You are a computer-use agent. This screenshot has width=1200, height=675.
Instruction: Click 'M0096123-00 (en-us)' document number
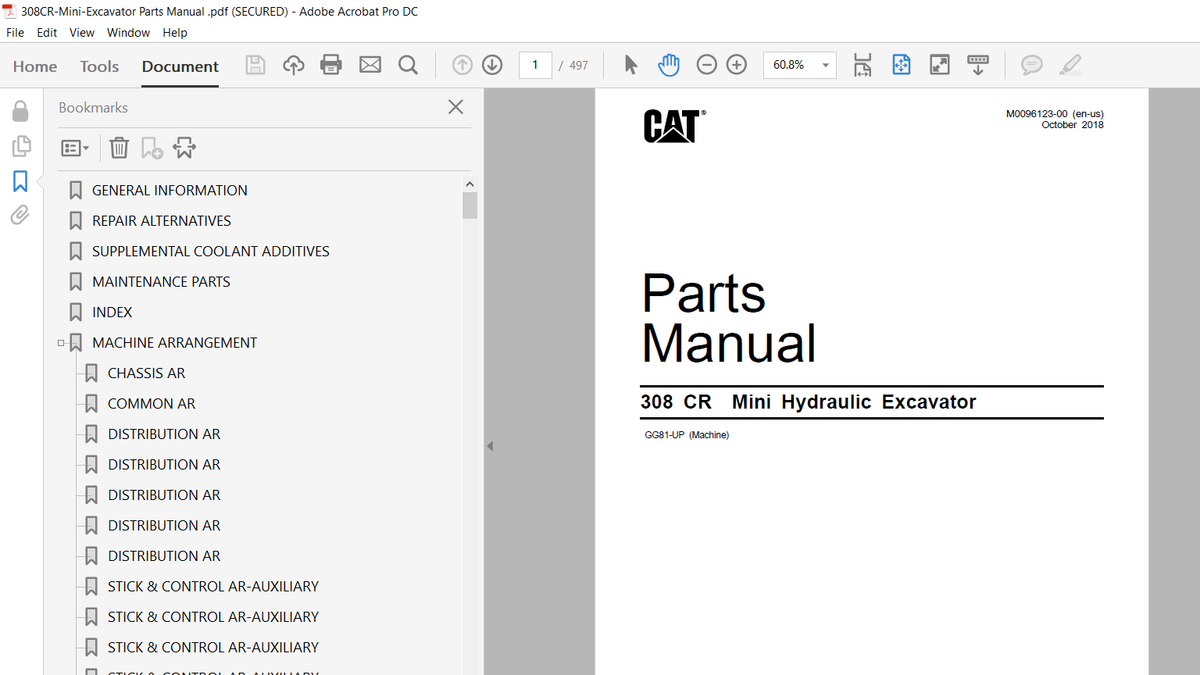pyautogui.click(x=1055, y=114)
